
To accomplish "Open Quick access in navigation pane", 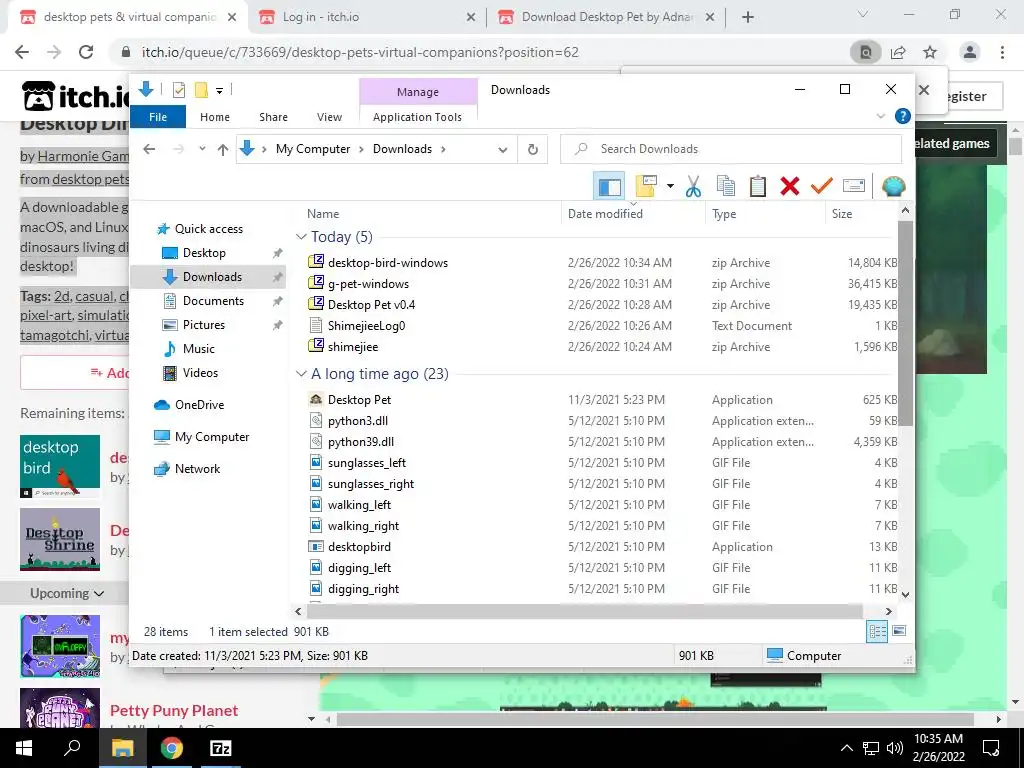I will coord(208,229).
